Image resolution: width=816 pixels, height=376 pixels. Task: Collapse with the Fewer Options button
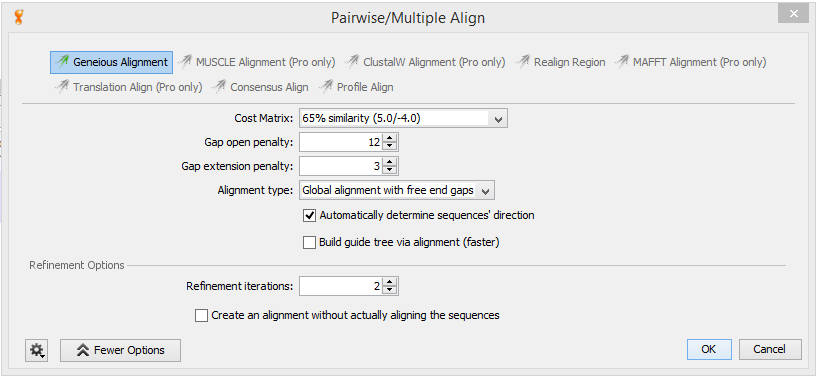pyautogui.click(x=121, y=351)
